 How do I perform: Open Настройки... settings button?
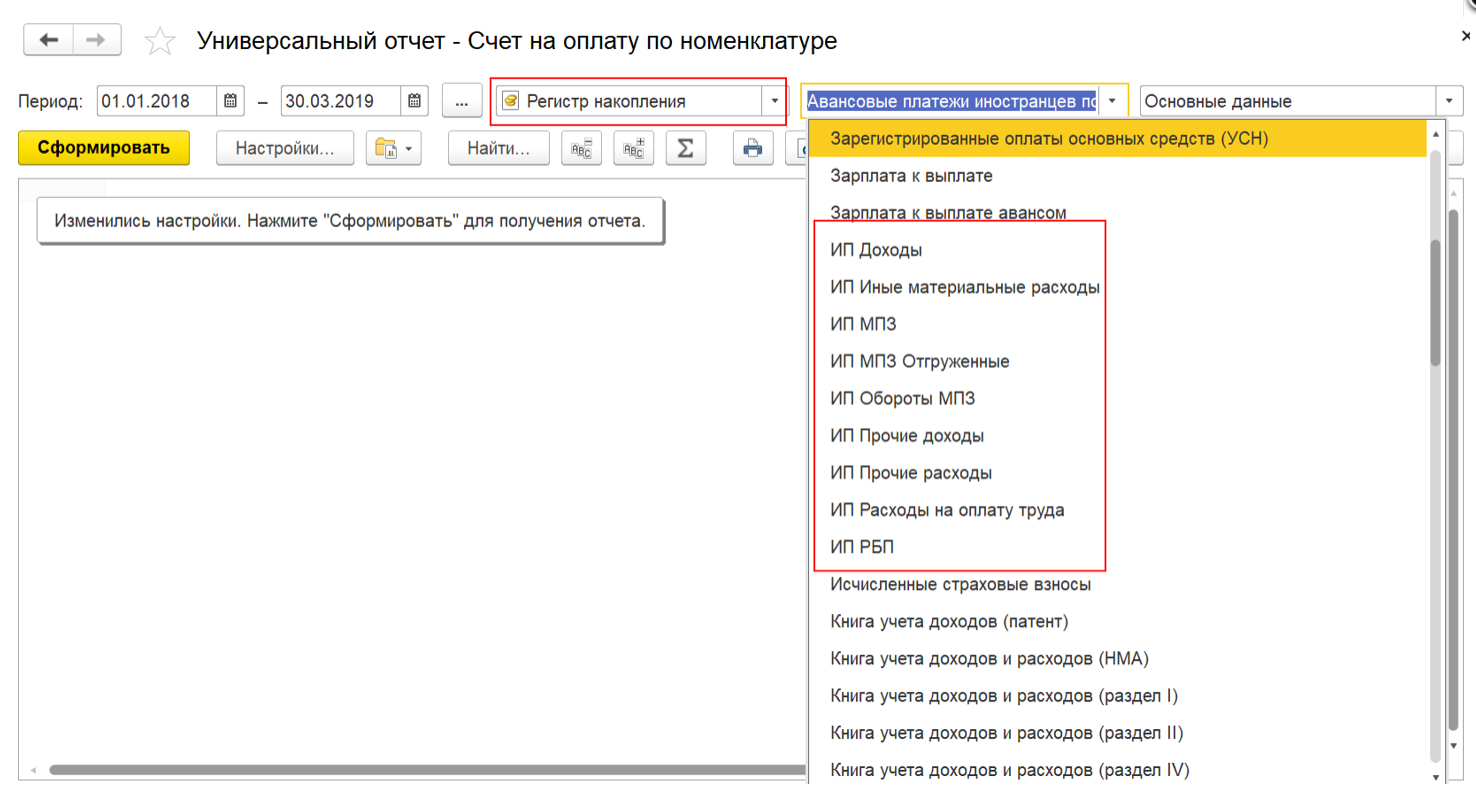[285, 148]
